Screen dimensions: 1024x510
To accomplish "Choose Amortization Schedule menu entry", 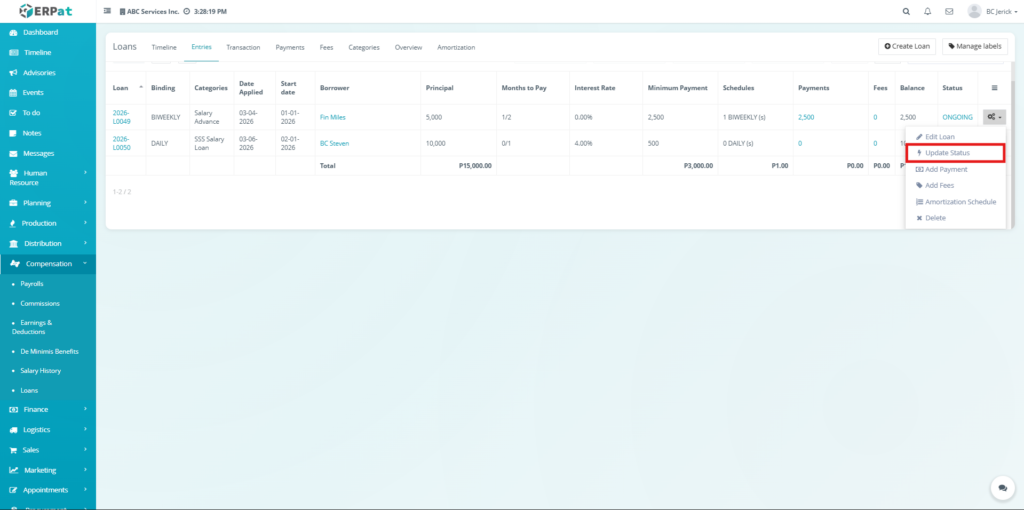I will [959, 202].
